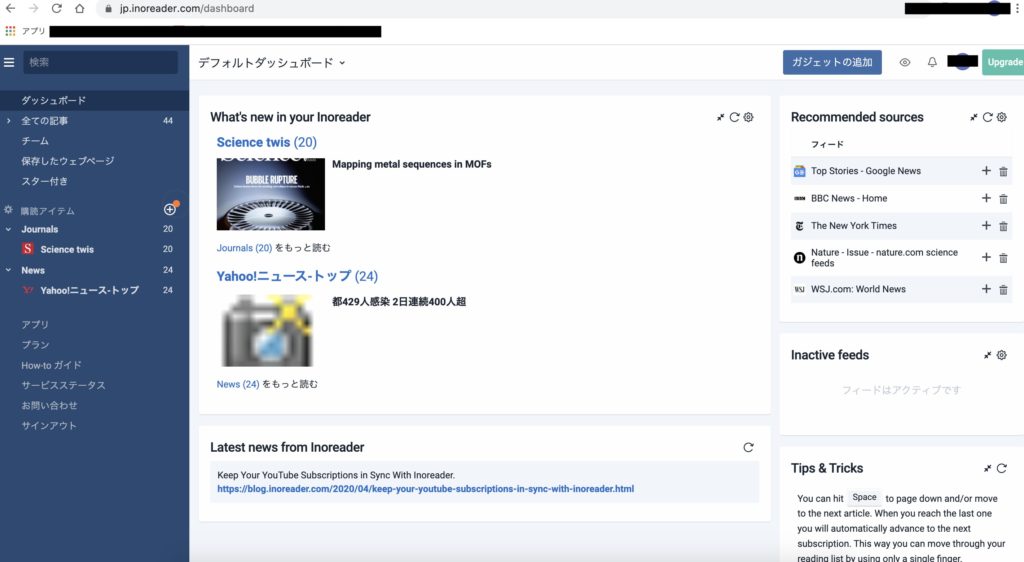1024x562 pixels.
Task: Open 全ての記事 in sidebar
Action: 44,121
